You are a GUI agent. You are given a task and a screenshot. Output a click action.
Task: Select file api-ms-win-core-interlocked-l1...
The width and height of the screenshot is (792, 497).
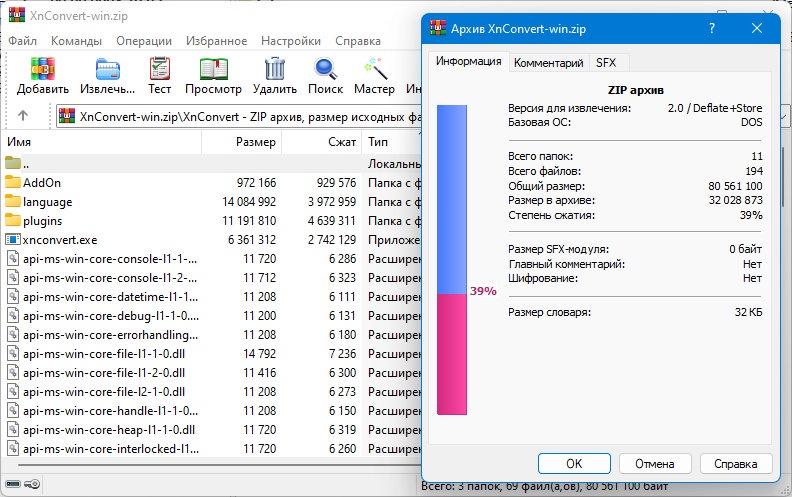(x=111, y=449)
